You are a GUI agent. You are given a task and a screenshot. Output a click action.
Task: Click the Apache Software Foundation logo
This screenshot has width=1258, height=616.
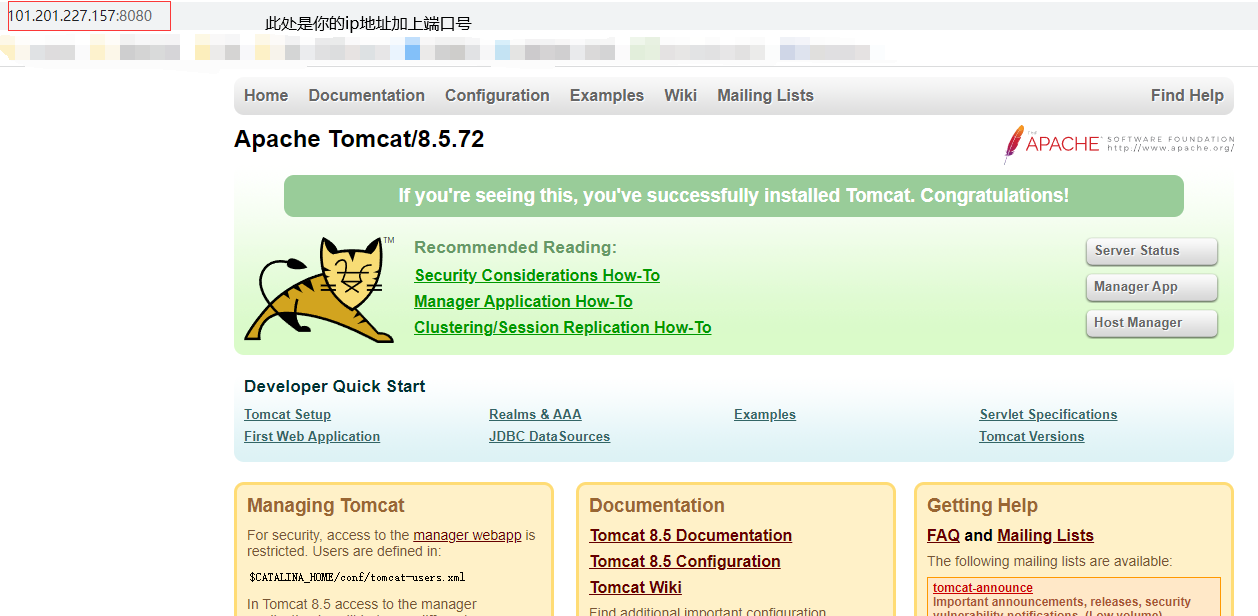[x=1119, y=145]
